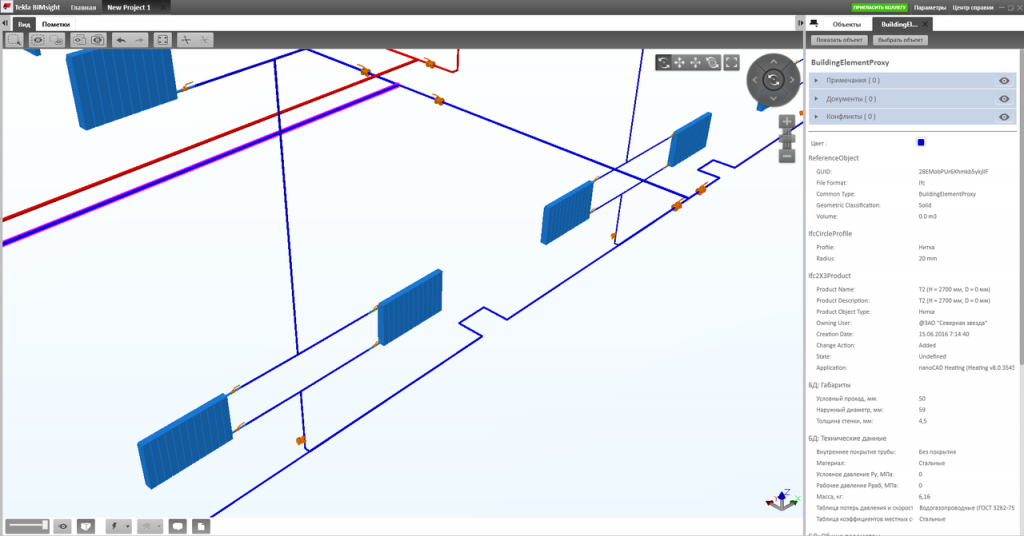The height and width of the screenshot is (536, 1024).
Task: Expand the Примечания (0) section
Action: [816, 80]
